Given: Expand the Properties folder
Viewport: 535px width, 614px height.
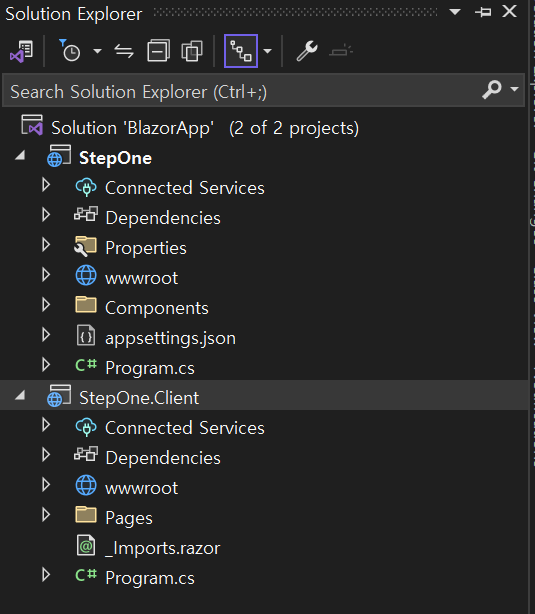Looking at the screenshot, I should (x=46, y=244).
